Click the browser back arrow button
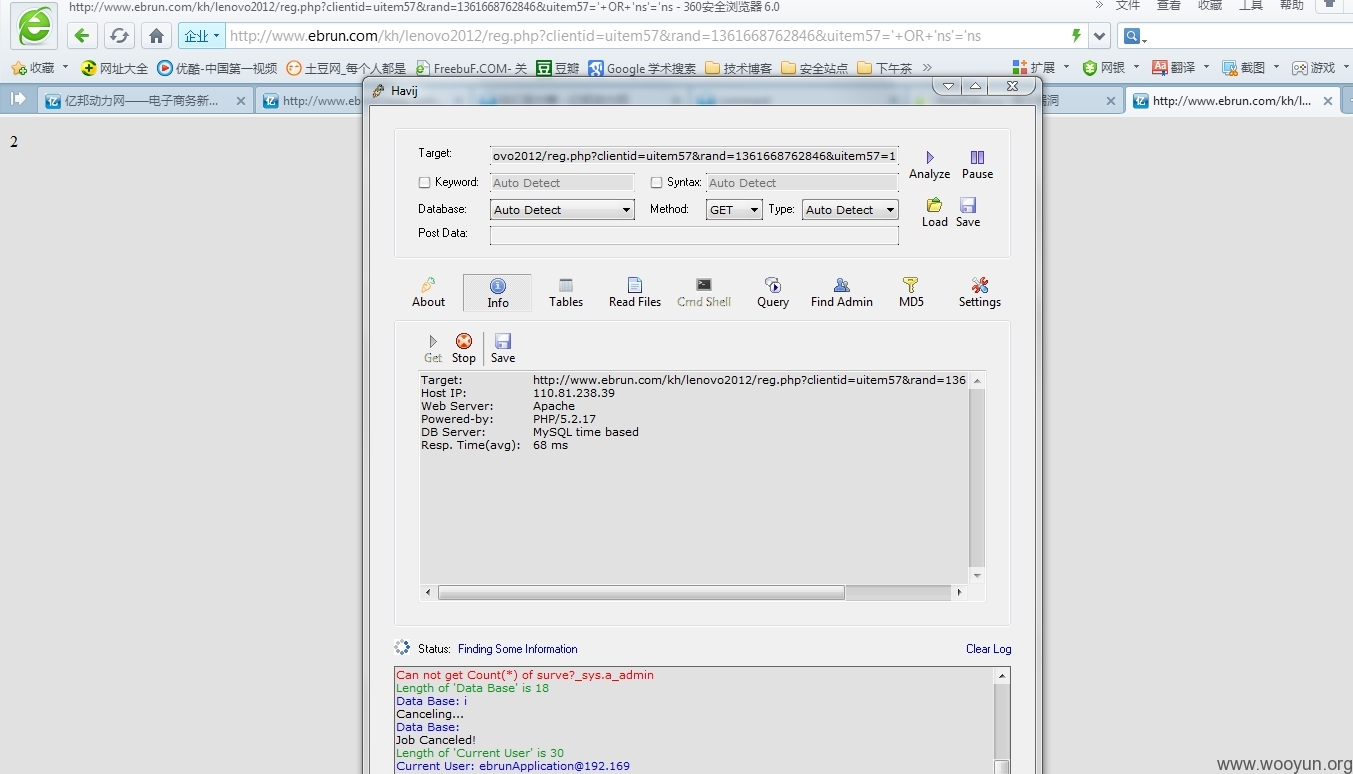The width and height of the screenshot is (1353, 774). click(82, 36)
